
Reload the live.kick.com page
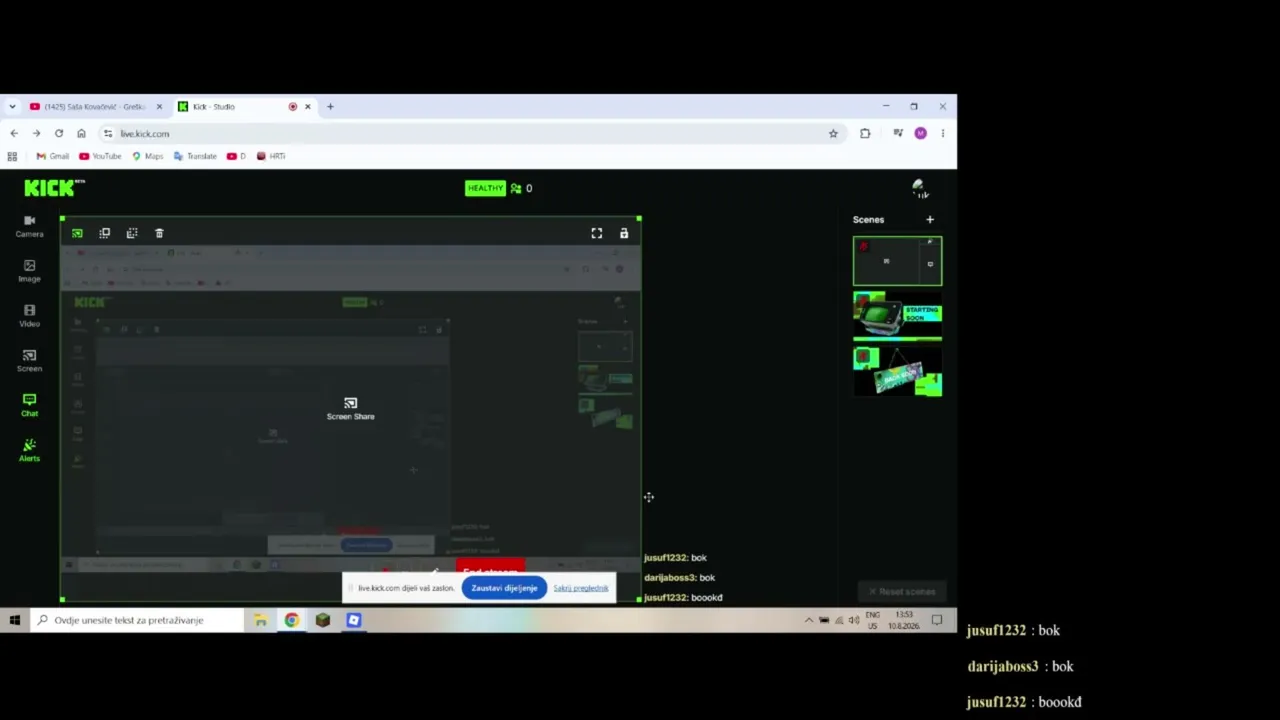(x=59, y=133)
